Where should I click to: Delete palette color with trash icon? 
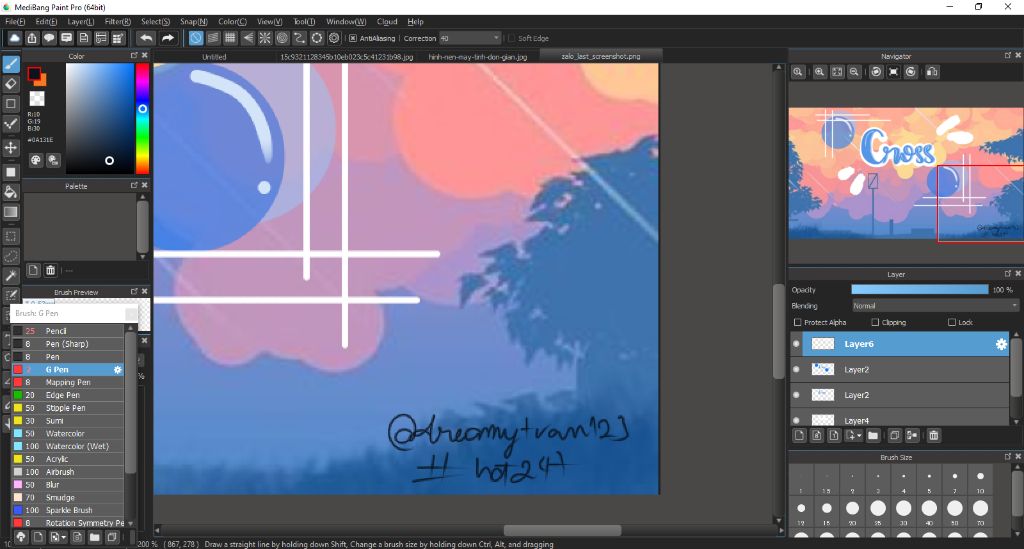[50, 270]
